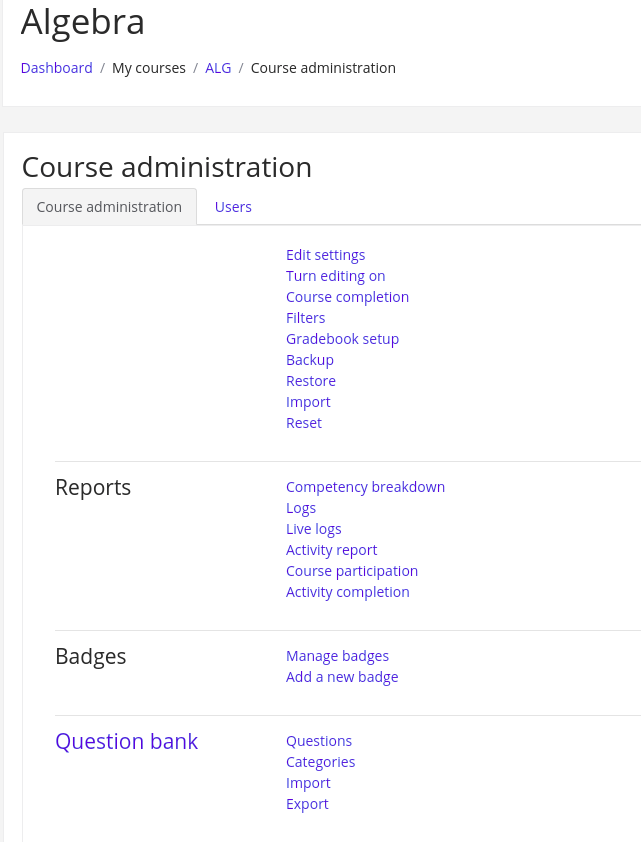Open Edit settings

point(325,255)
